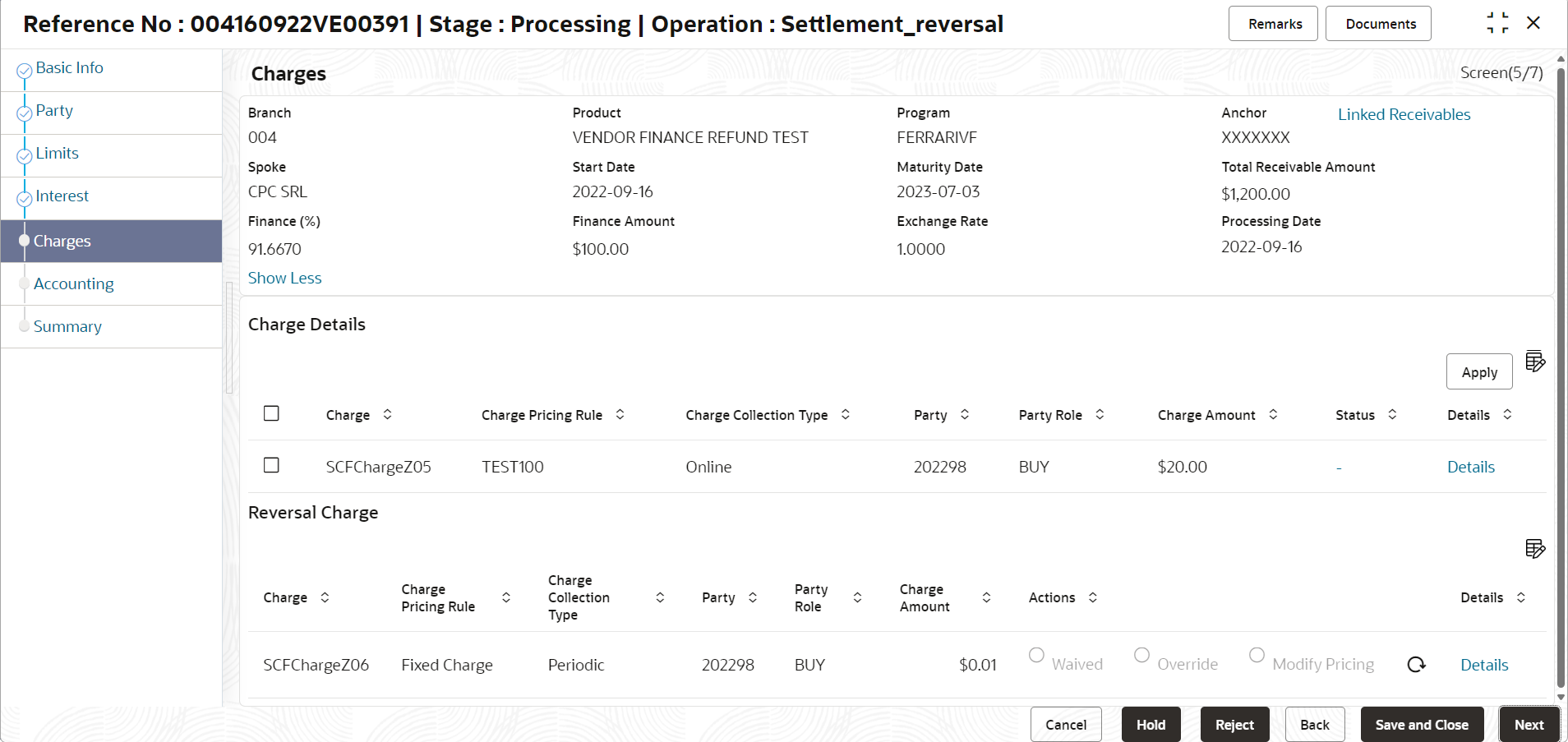This screenshot has height=742, width=1568.
Task: Sort Reversal Charge table by Party
Action: click(753, 598)
